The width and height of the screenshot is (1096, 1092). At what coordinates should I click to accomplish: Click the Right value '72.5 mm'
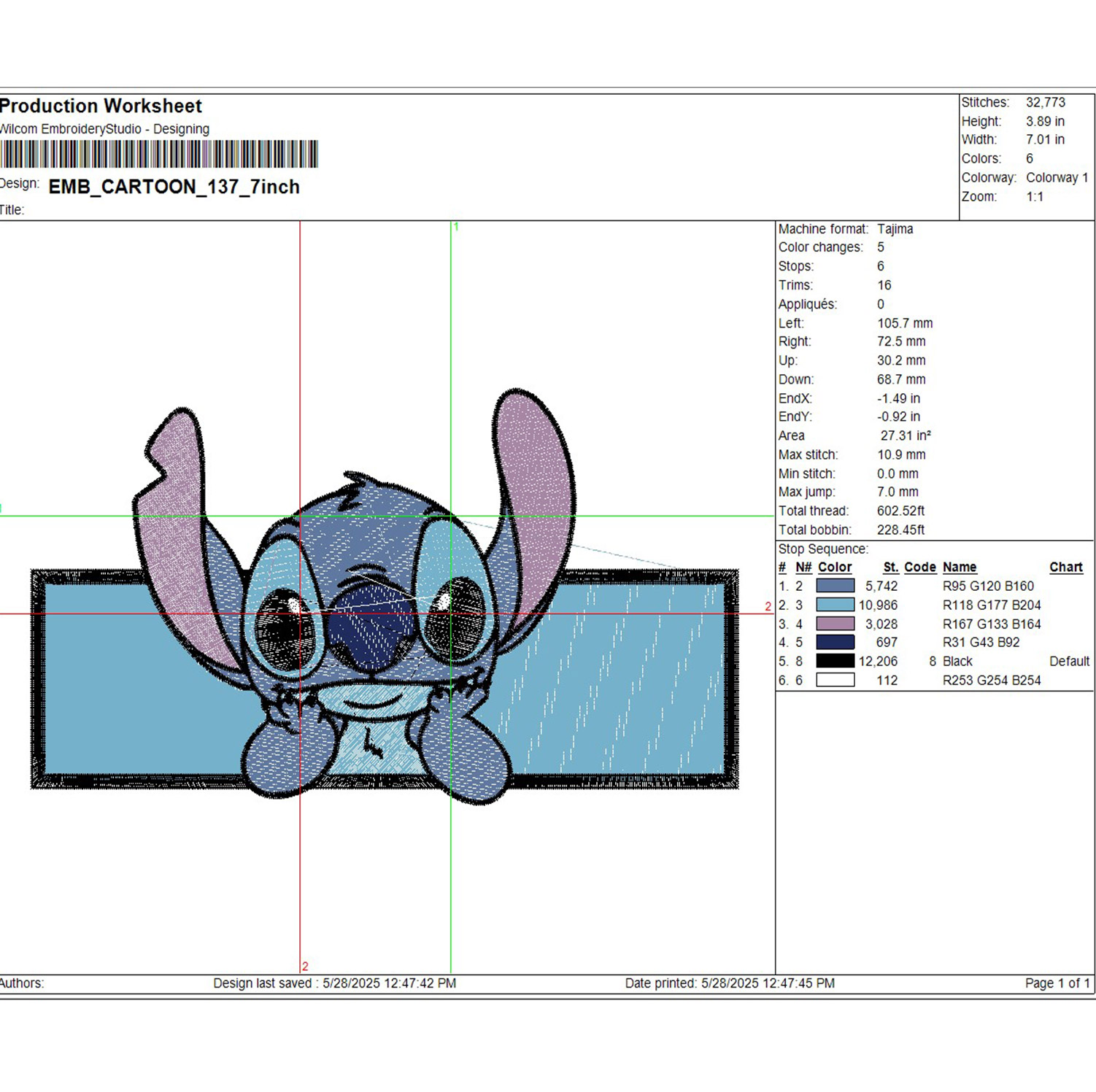tap(901, 341)
